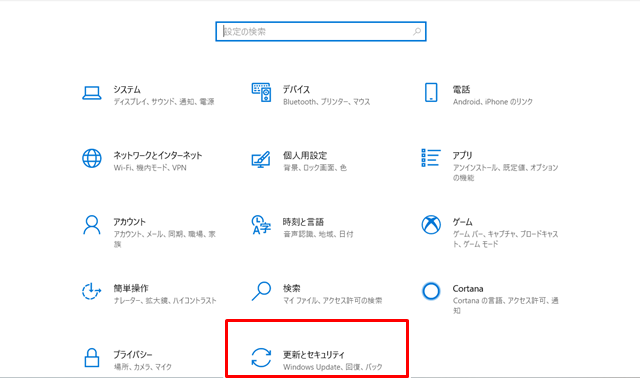
Task: Focus the 設定の検索 search field
Action: [321, 31]
